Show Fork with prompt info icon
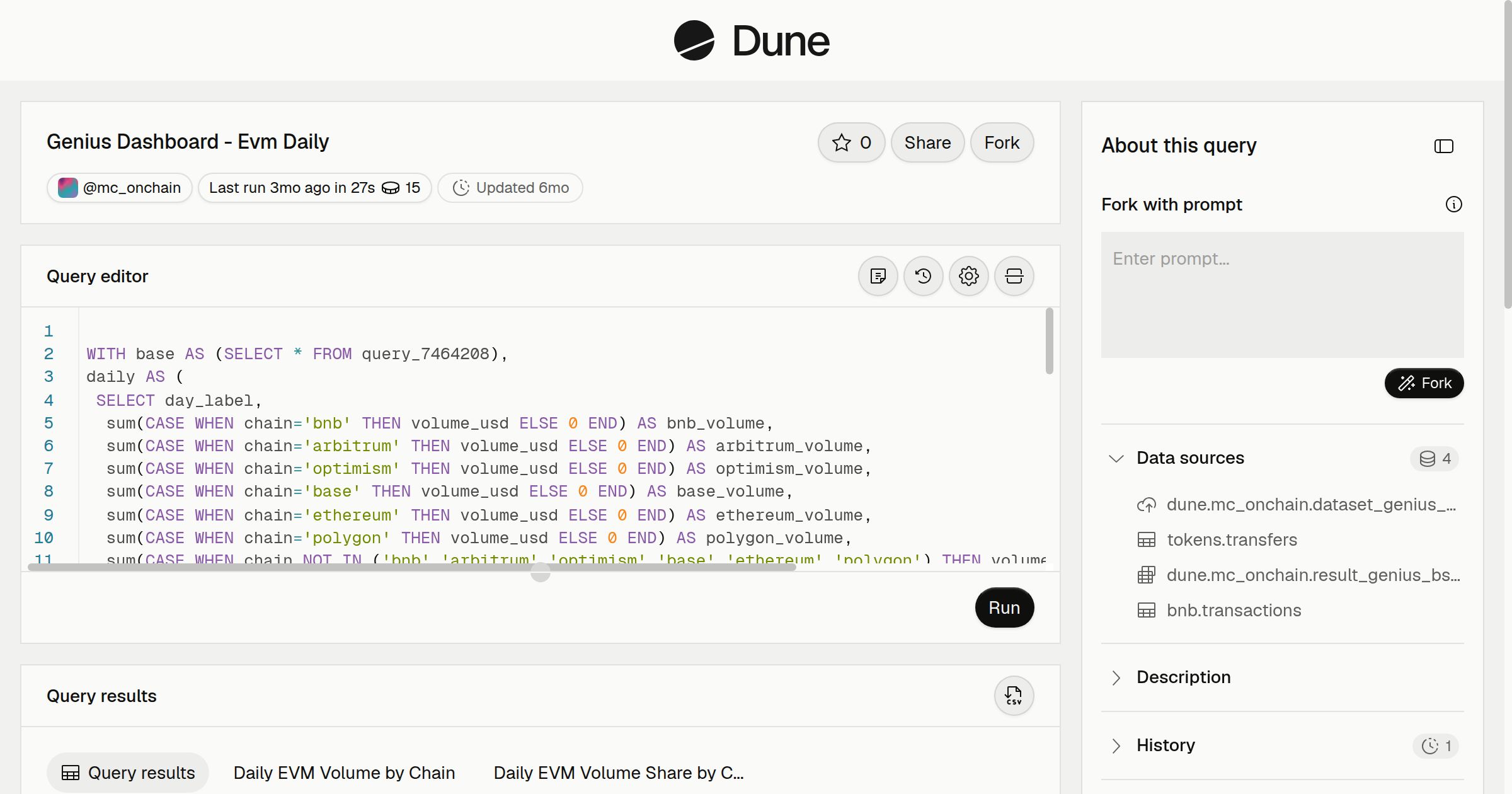 point(1453,204)
